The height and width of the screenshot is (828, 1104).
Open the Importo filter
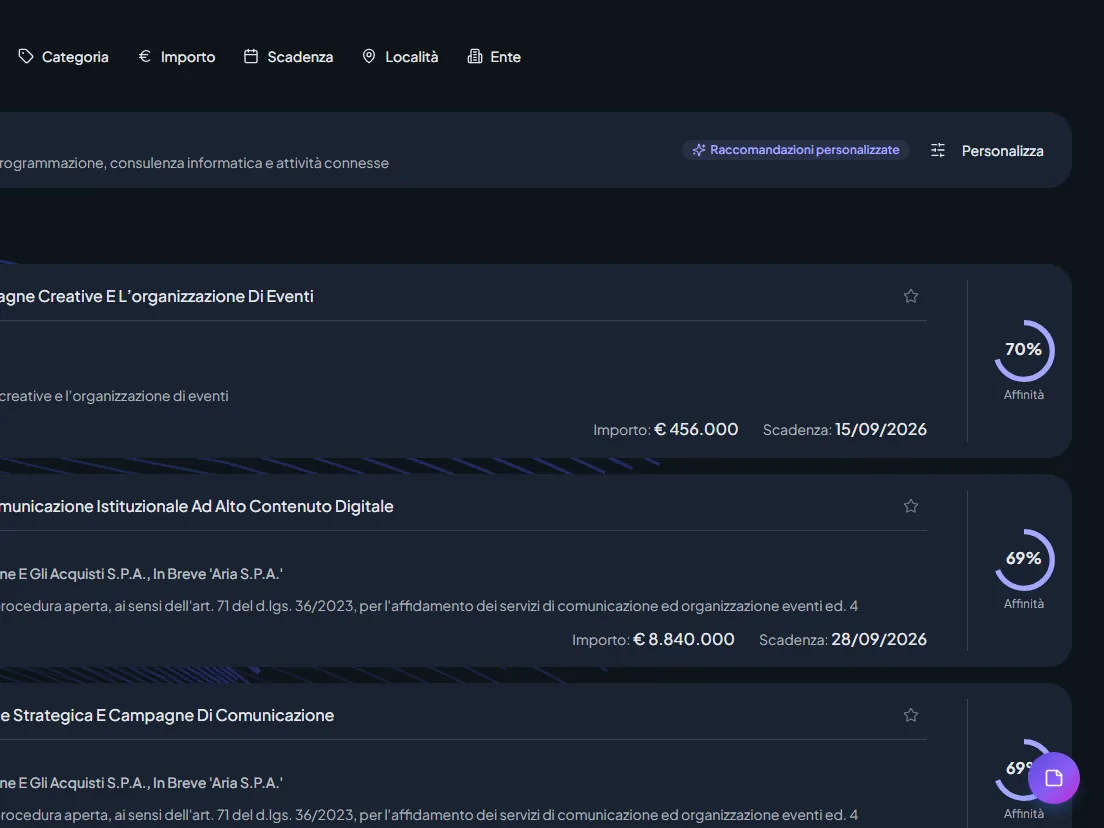(177, 57)
